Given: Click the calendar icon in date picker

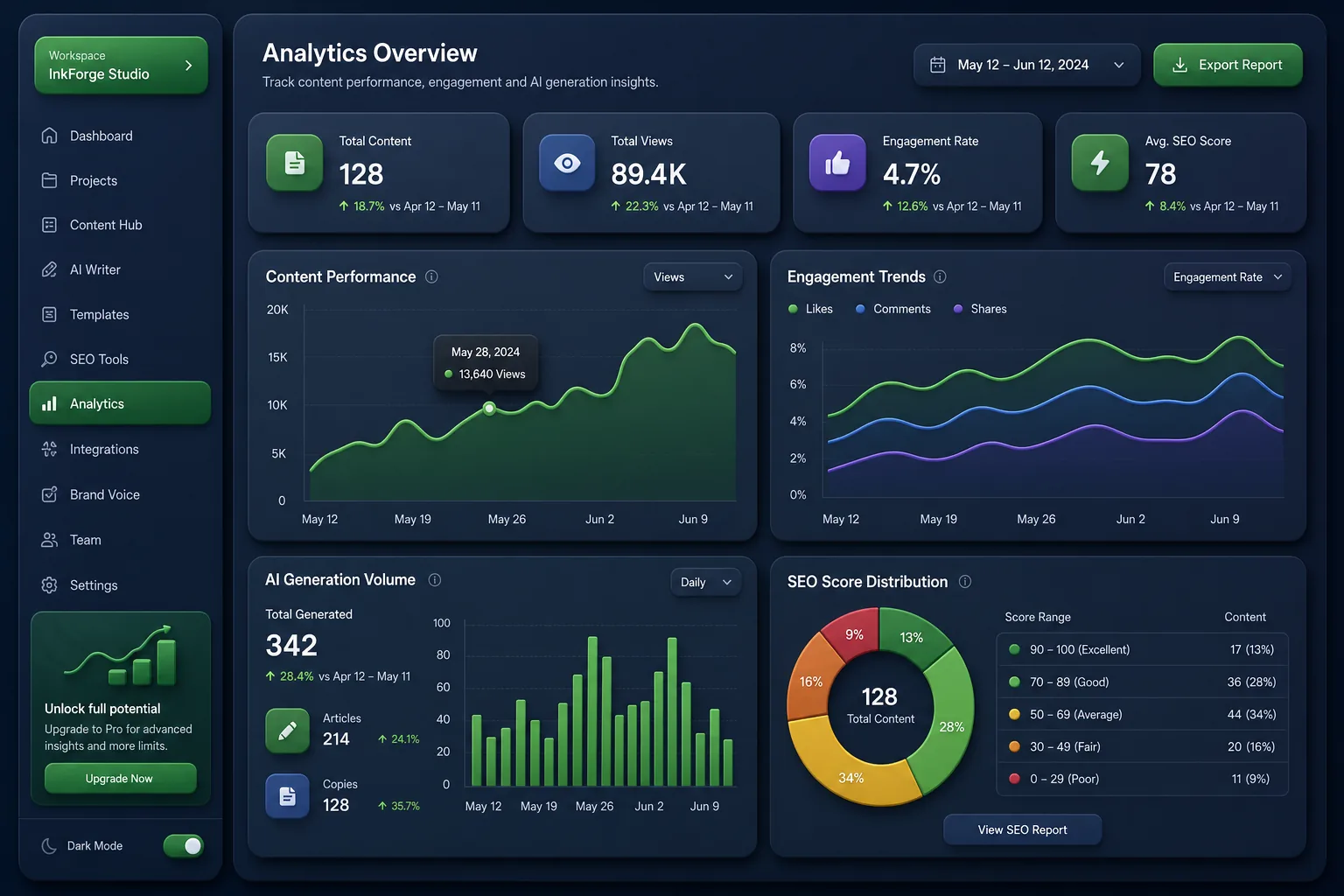Looking at the screenshot, I should pyautogui.click(x=937, y=65).
